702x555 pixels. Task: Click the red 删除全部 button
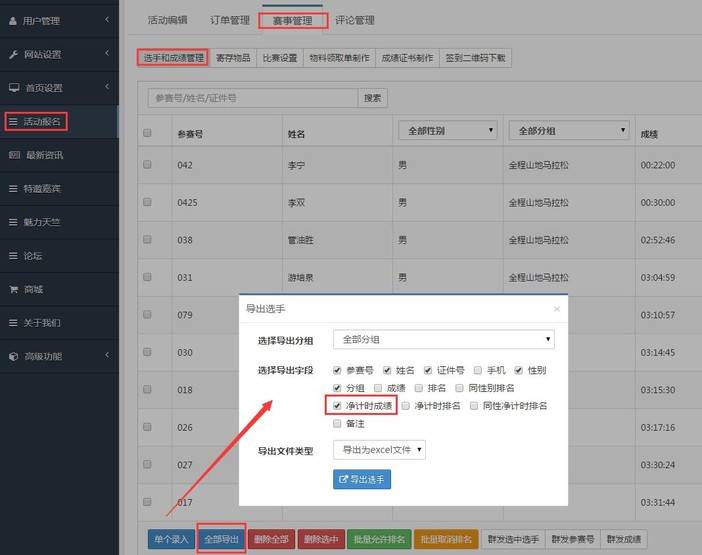pos(271,539)
